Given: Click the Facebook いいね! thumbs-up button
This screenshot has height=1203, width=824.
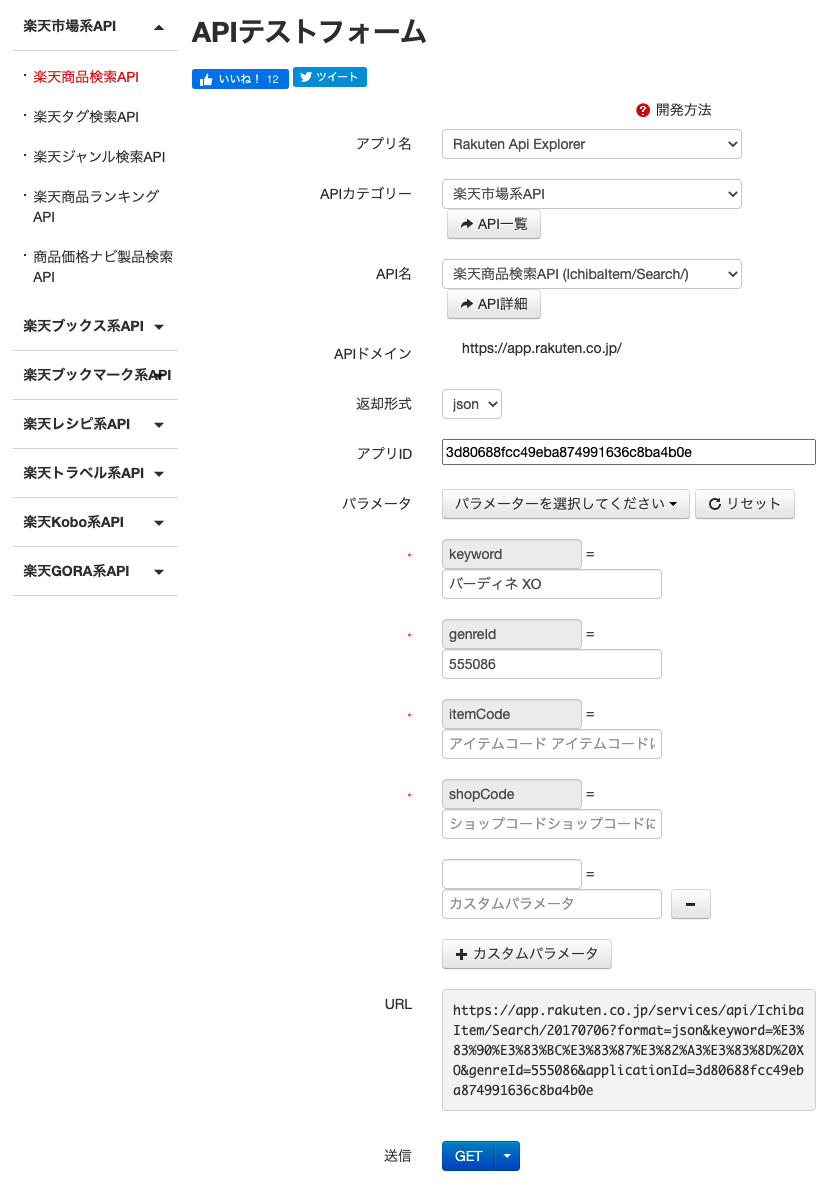Looking at the screenshot, I should point(240,78).
